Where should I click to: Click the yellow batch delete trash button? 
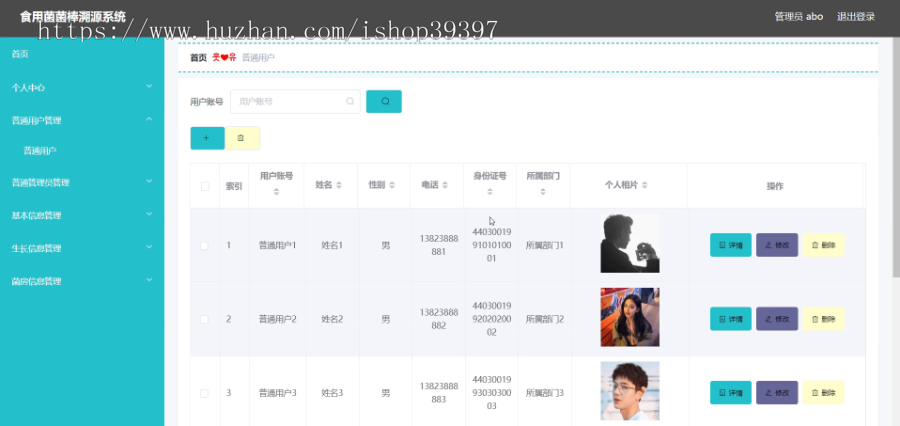click(x=242, y=138)
